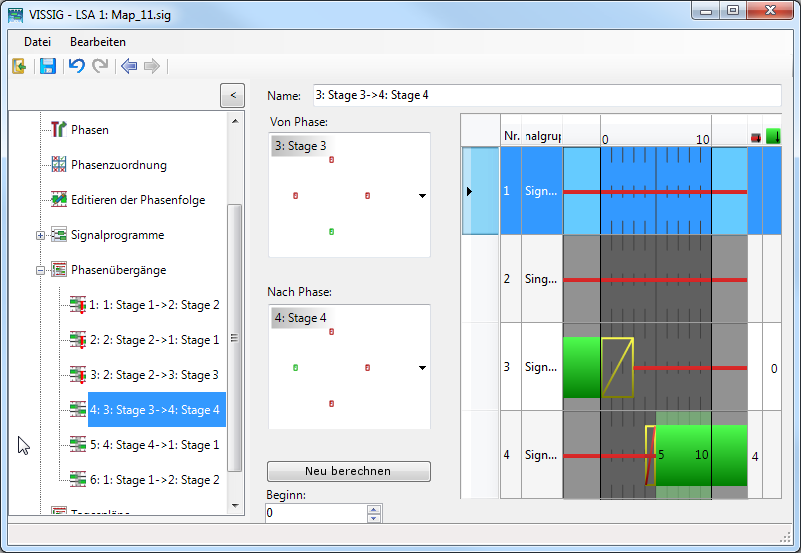The width and height of the screenshot is (801, 553).
Task: Open the Bearbeiten menu
Action: coord(98,42)
